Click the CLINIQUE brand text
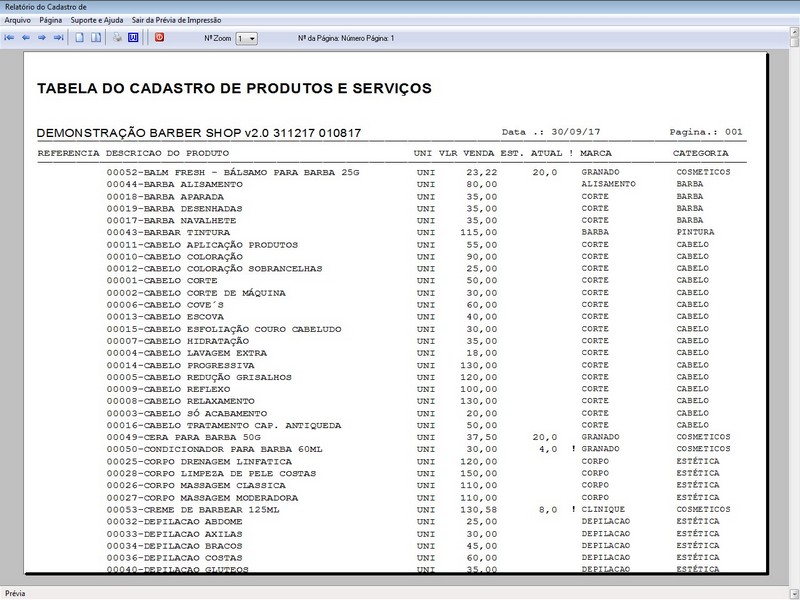 (x=603, y=509)
